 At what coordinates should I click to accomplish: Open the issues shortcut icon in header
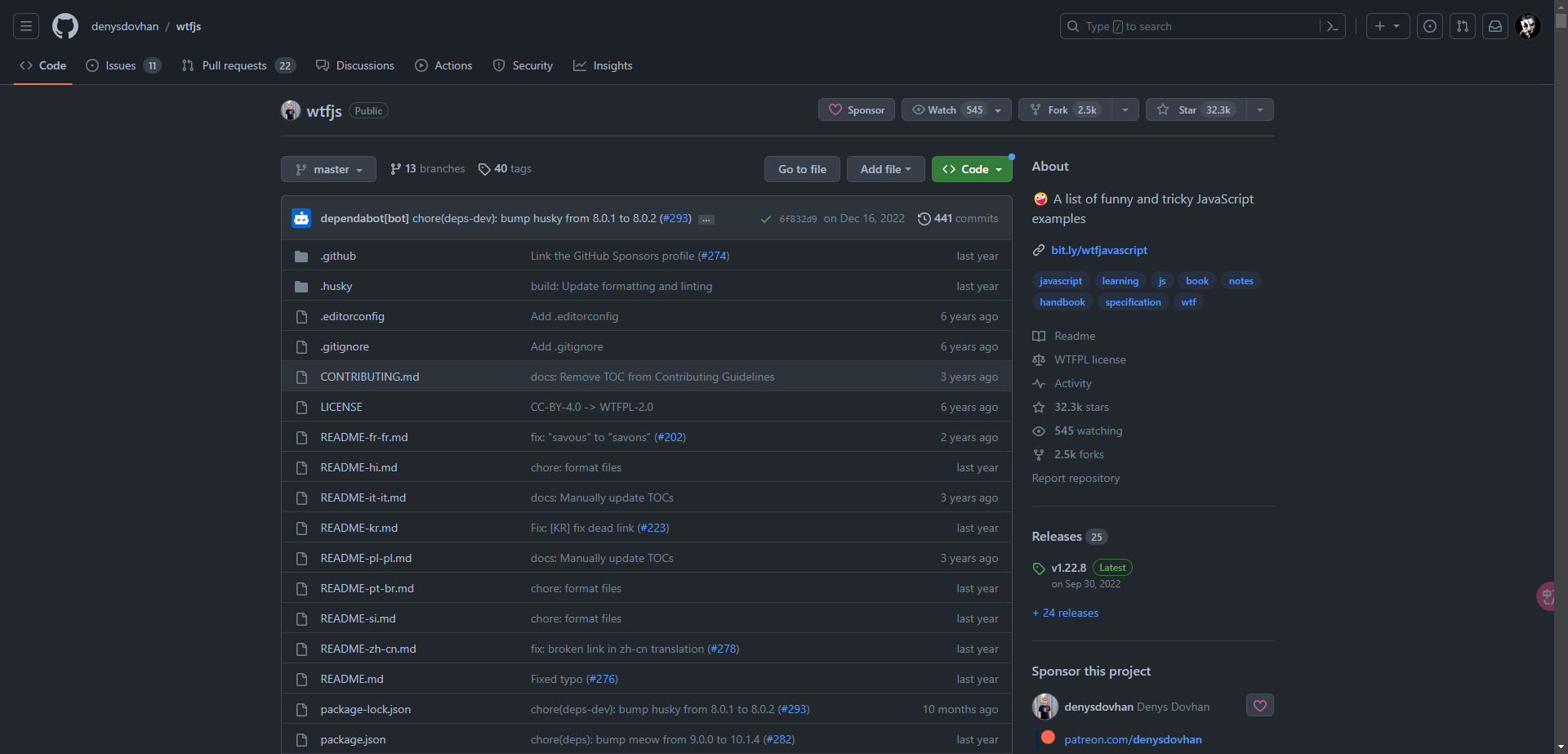[1430, 26]
